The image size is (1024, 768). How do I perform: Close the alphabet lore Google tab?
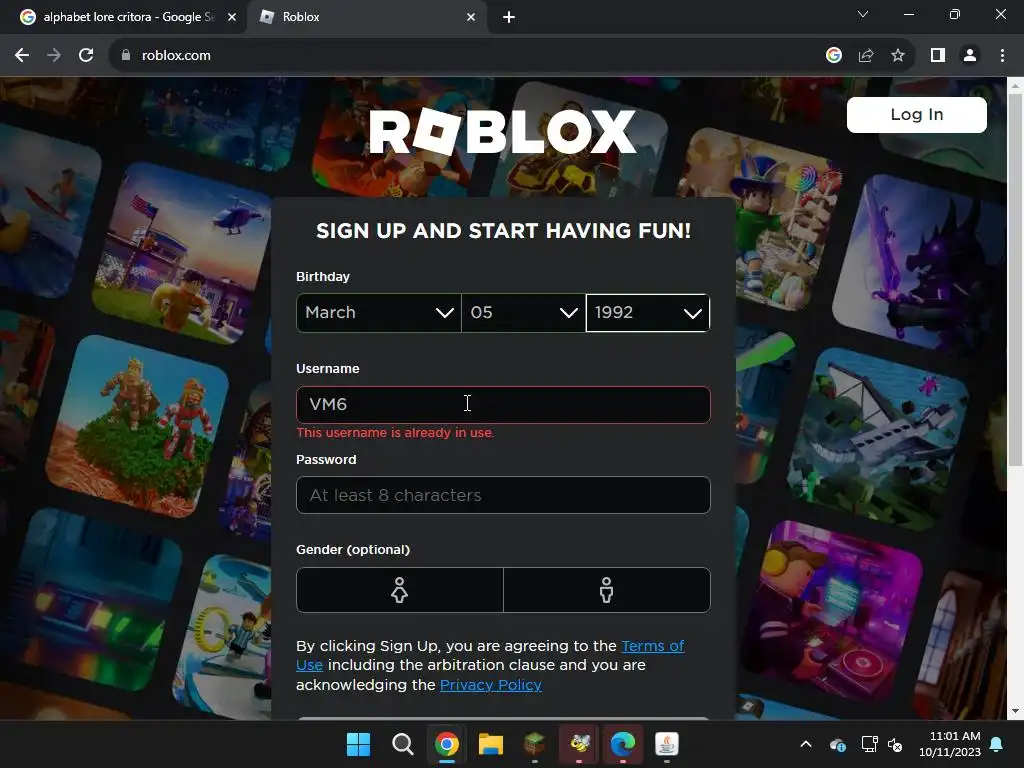tap(232, 18)
